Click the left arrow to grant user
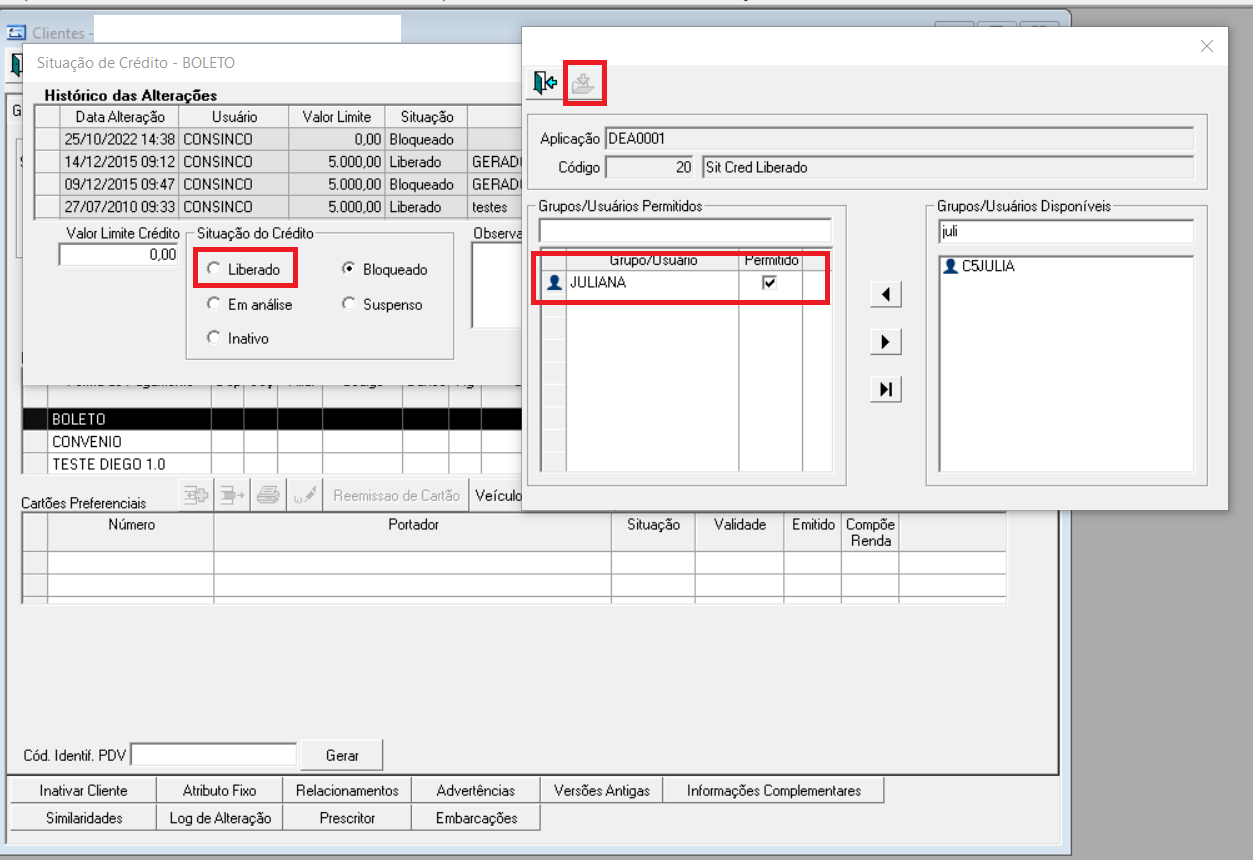Screen dimensions: 1253x860 coord(885,294)
